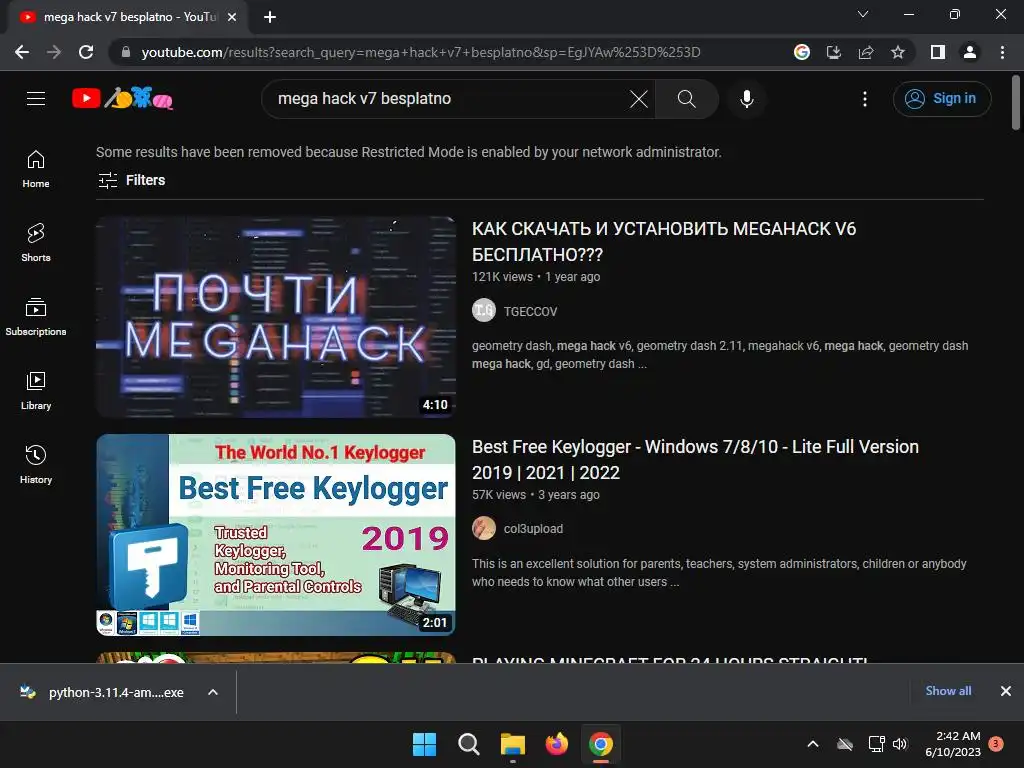
Task: Click the magnifier search button
Action: 686,99
